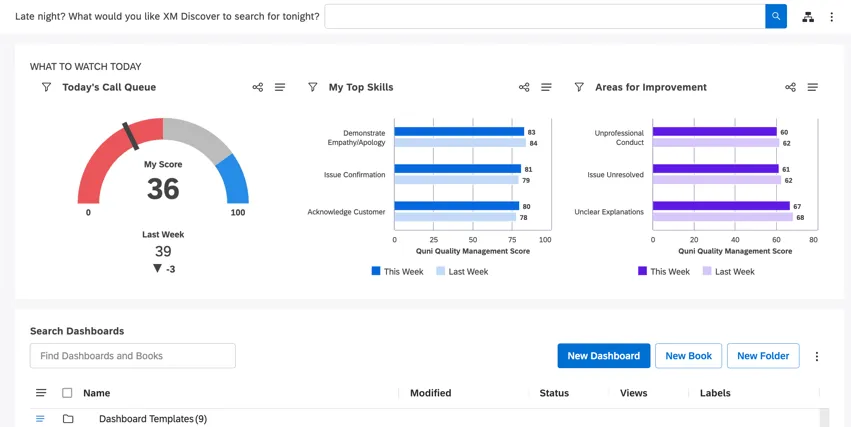Open Today's Call Queue widget menu

[280, 88]
